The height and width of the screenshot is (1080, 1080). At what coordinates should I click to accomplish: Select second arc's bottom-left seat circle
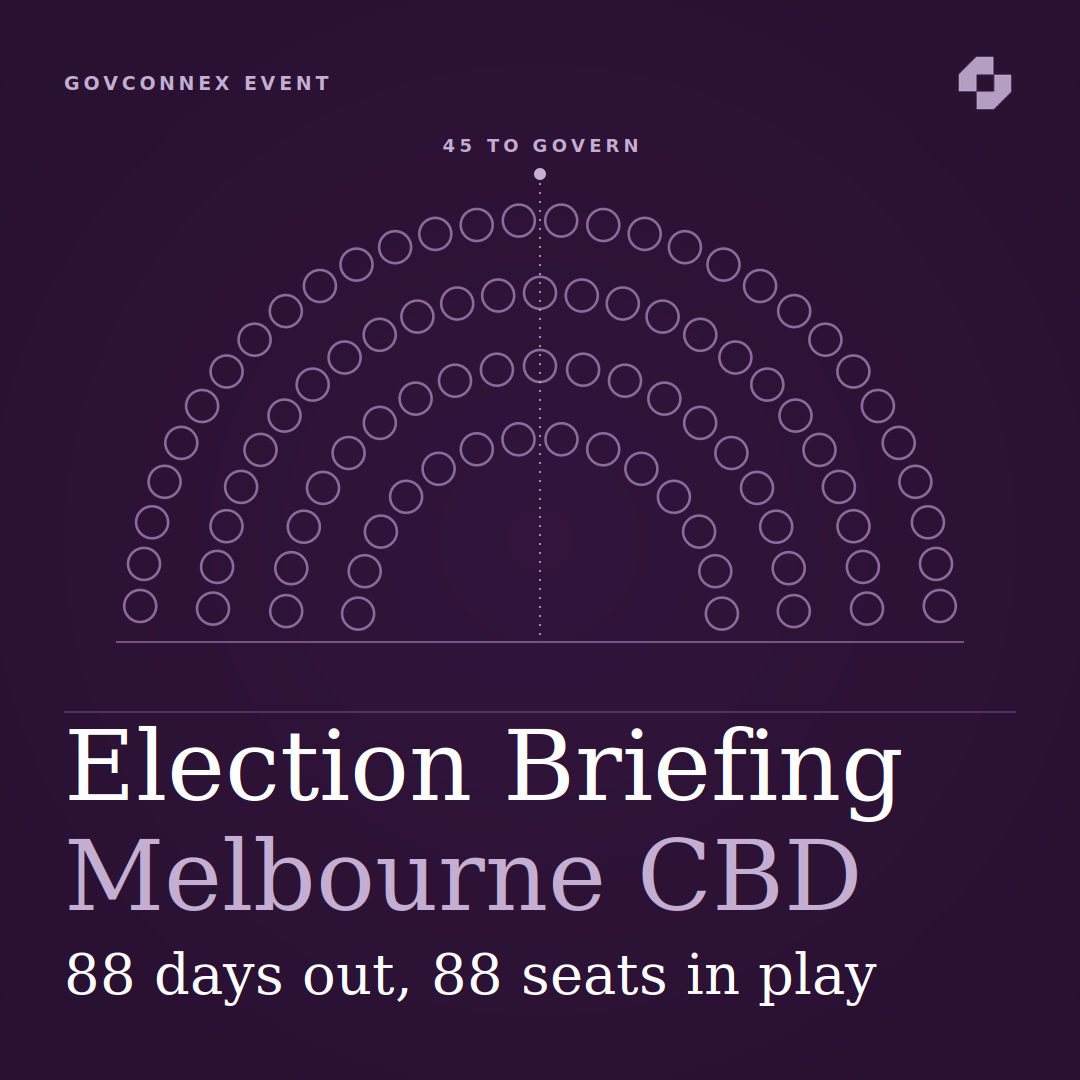(213, 609)
